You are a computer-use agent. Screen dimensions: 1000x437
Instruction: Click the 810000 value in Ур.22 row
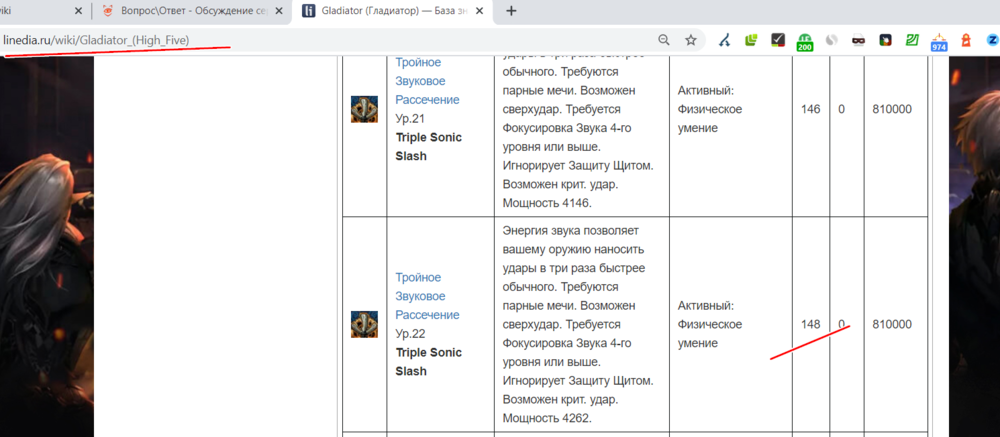pyautogui.click(x=892, y=324)
